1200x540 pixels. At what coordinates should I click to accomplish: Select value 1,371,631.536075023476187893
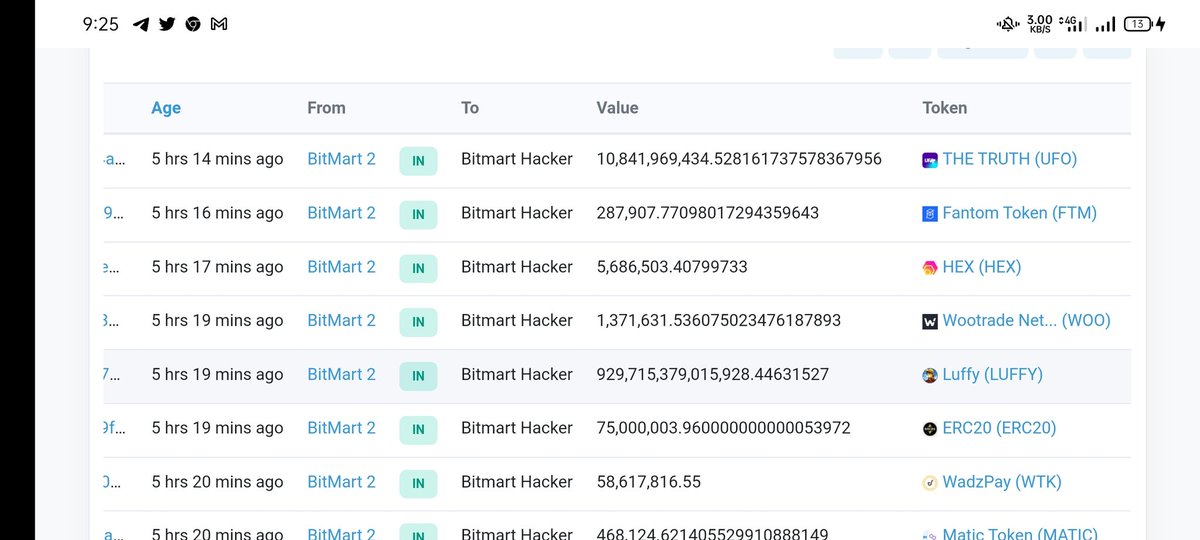pos(719,321)
